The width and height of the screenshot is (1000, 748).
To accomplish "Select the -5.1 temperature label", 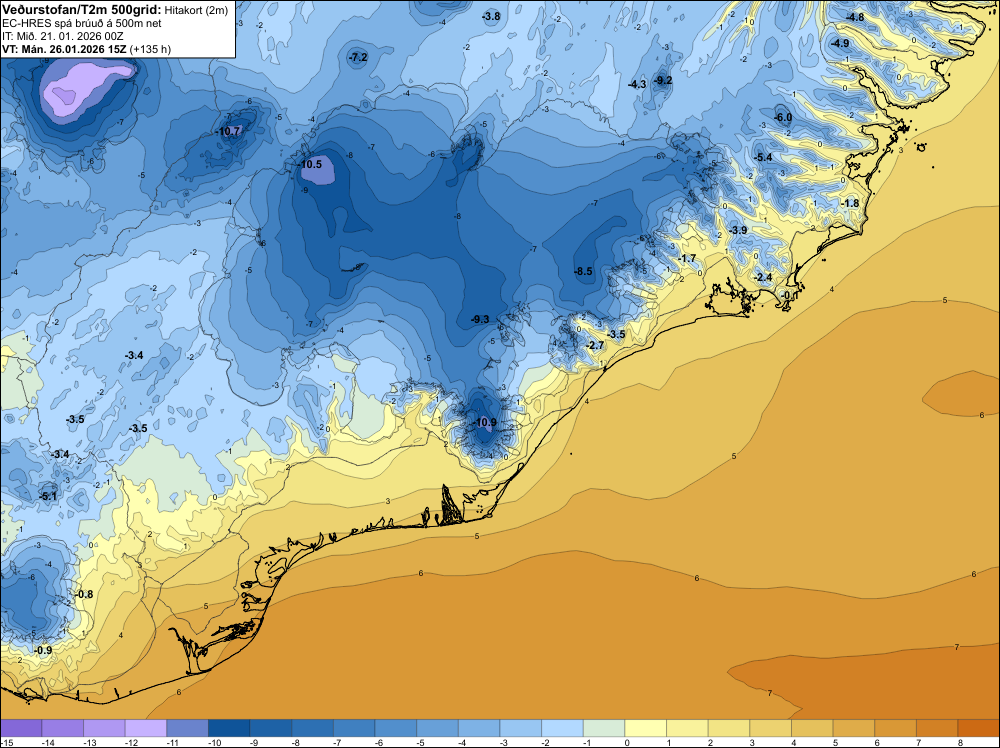I will pyautogui.click(x=48, y=496).
